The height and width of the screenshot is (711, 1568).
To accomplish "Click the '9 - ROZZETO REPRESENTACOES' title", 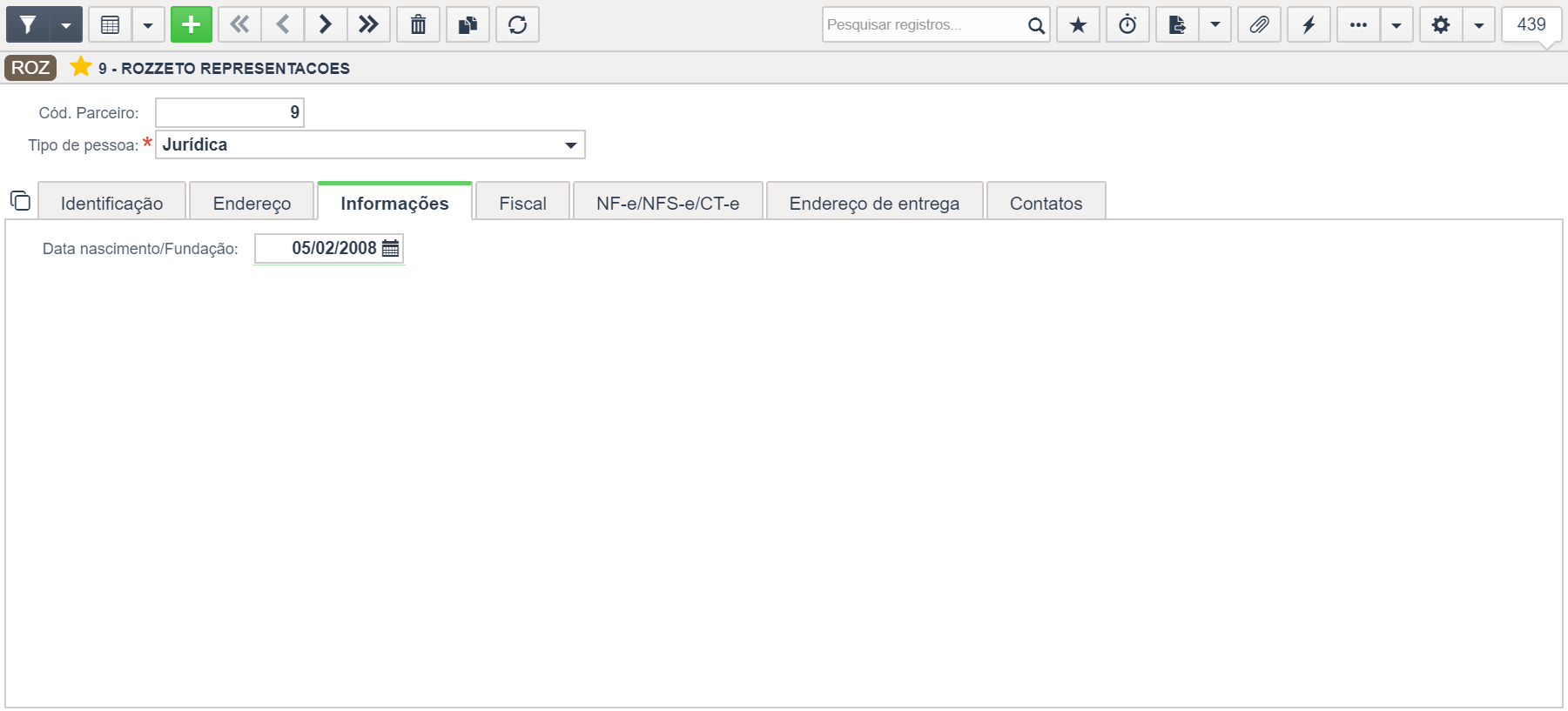I will click(x=224, y=68).
